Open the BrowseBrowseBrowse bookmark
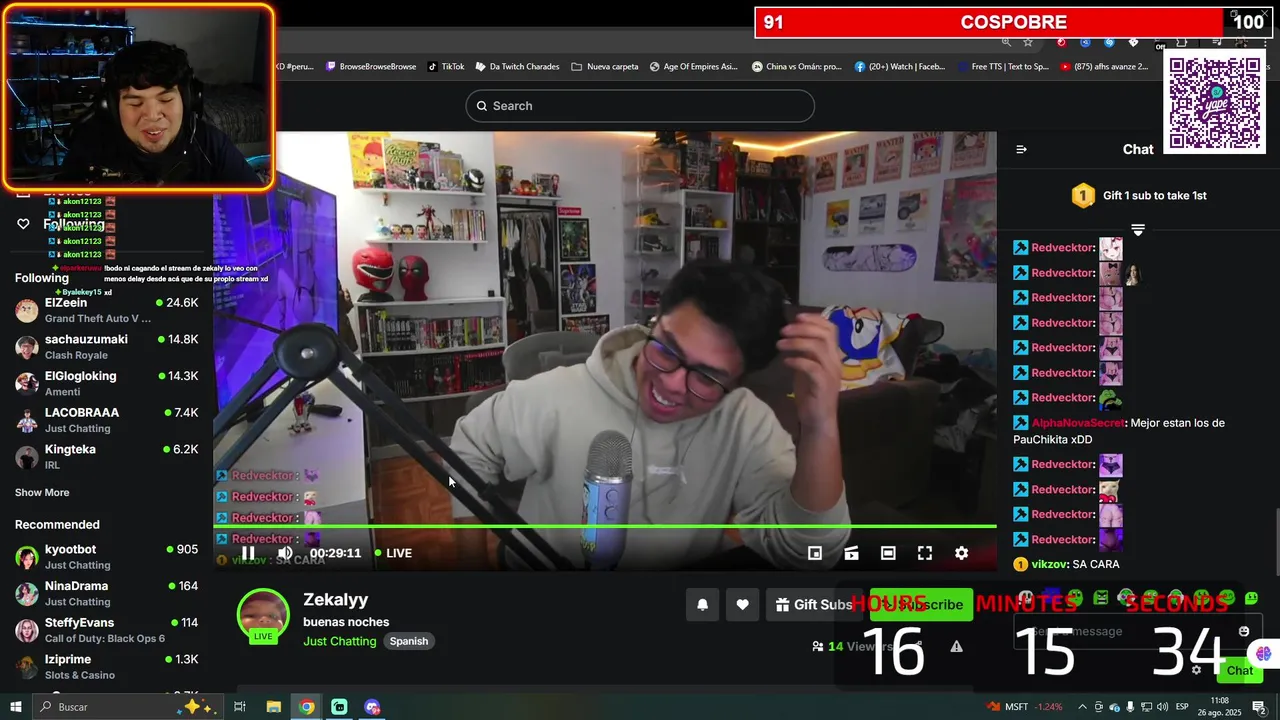 click(x=371, y=67)
